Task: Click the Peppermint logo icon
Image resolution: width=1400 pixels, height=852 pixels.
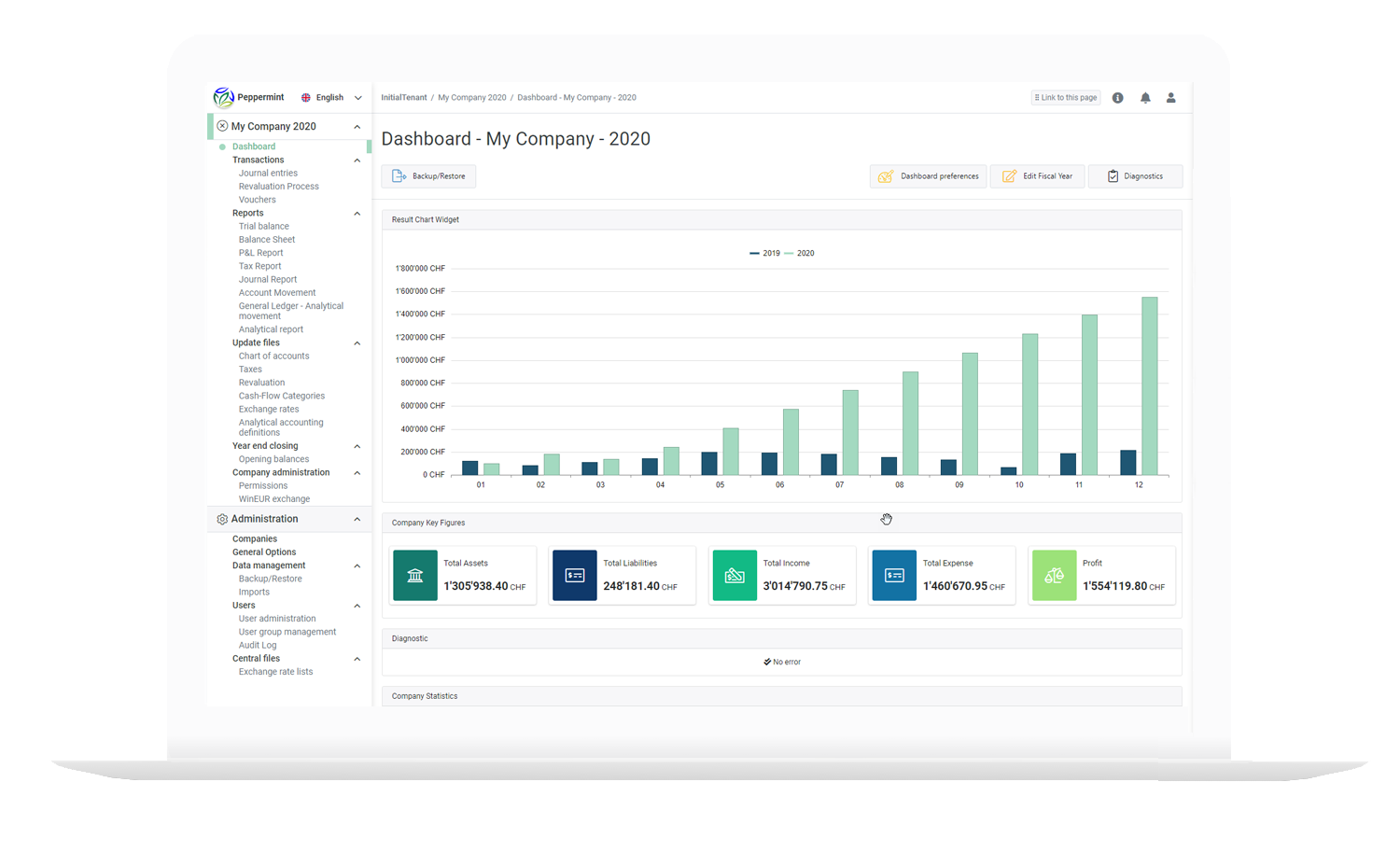Action: click(x=223, y=97)
